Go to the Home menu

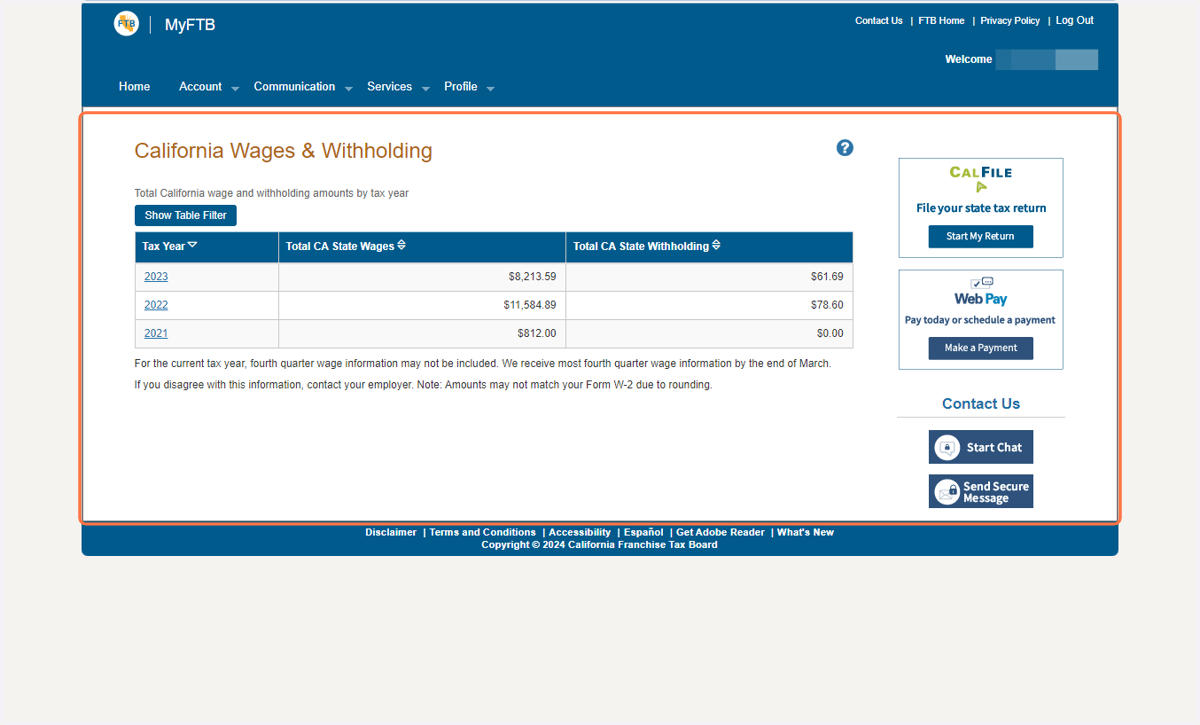[134, 87]
